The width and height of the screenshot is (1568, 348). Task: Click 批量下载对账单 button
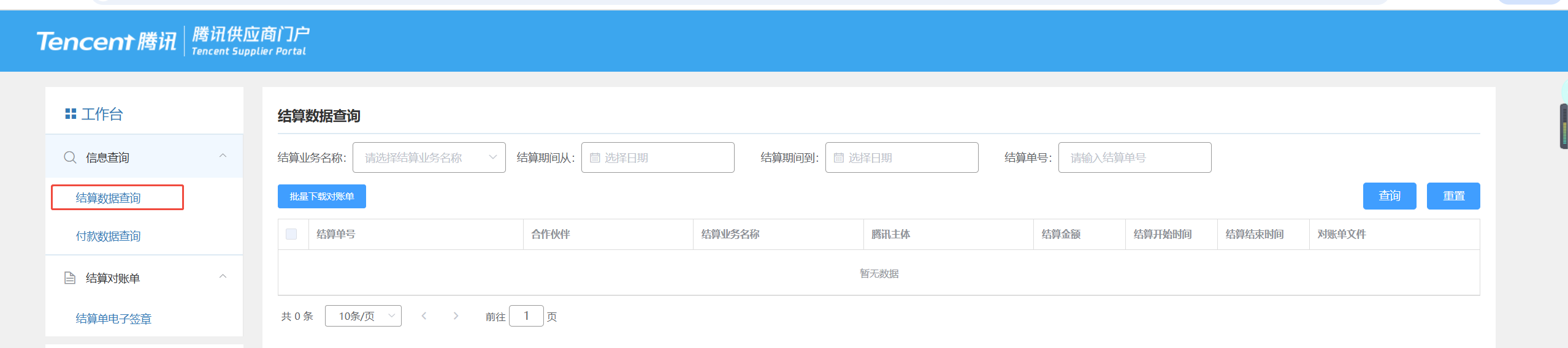coord(322,197)
